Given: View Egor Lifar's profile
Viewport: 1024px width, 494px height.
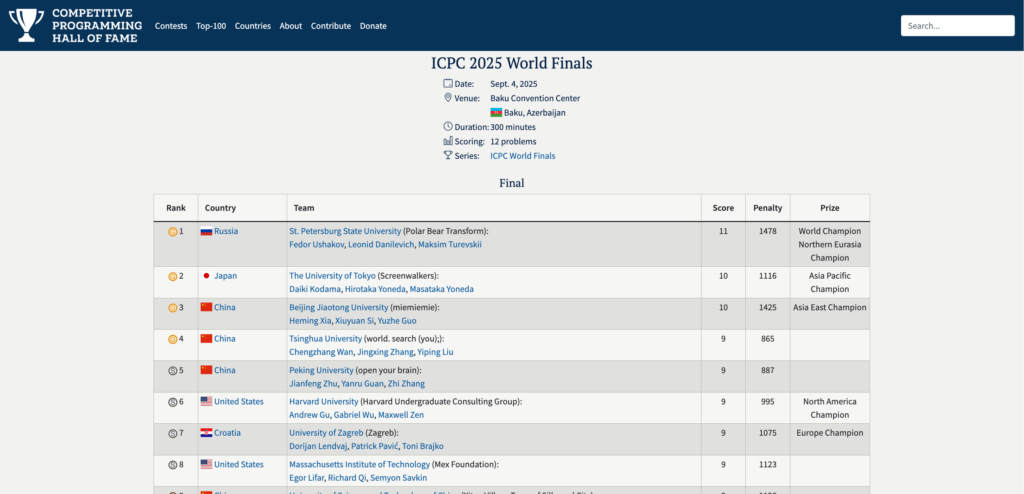Looking at the screenshot, I should click(x=306, y=478).
